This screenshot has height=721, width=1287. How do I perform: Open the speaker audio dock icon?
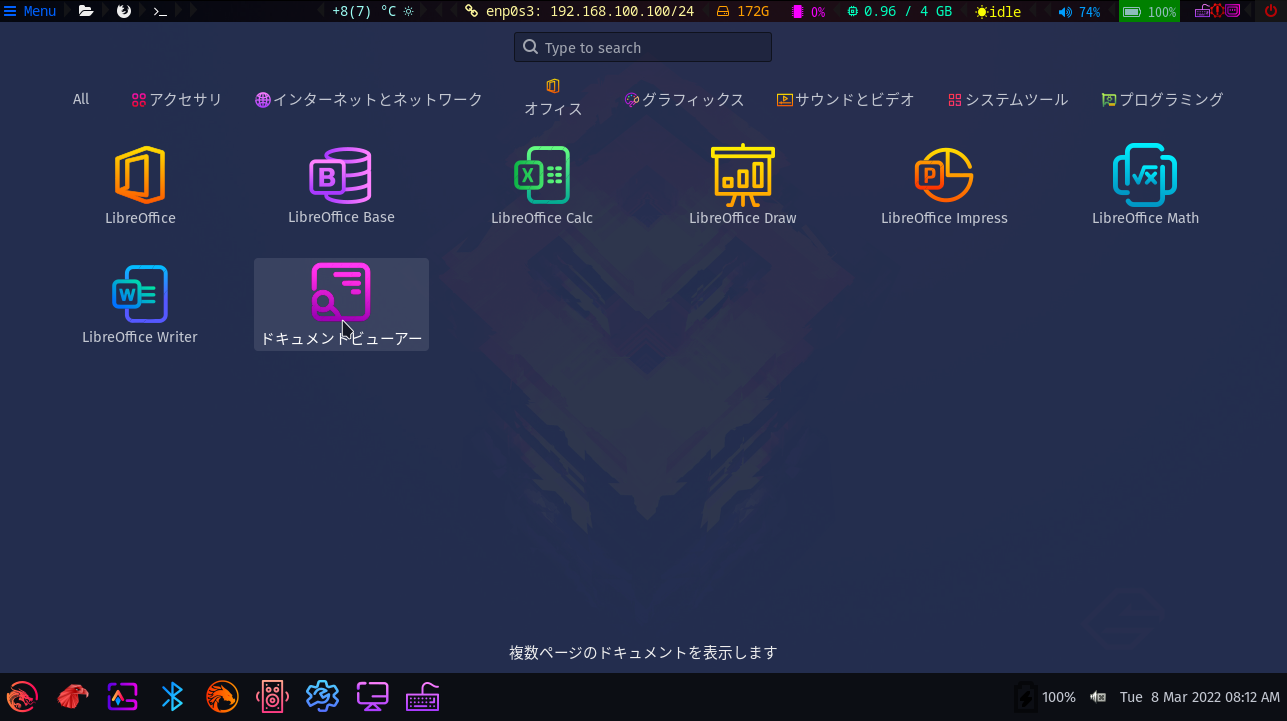pos(272,696)
